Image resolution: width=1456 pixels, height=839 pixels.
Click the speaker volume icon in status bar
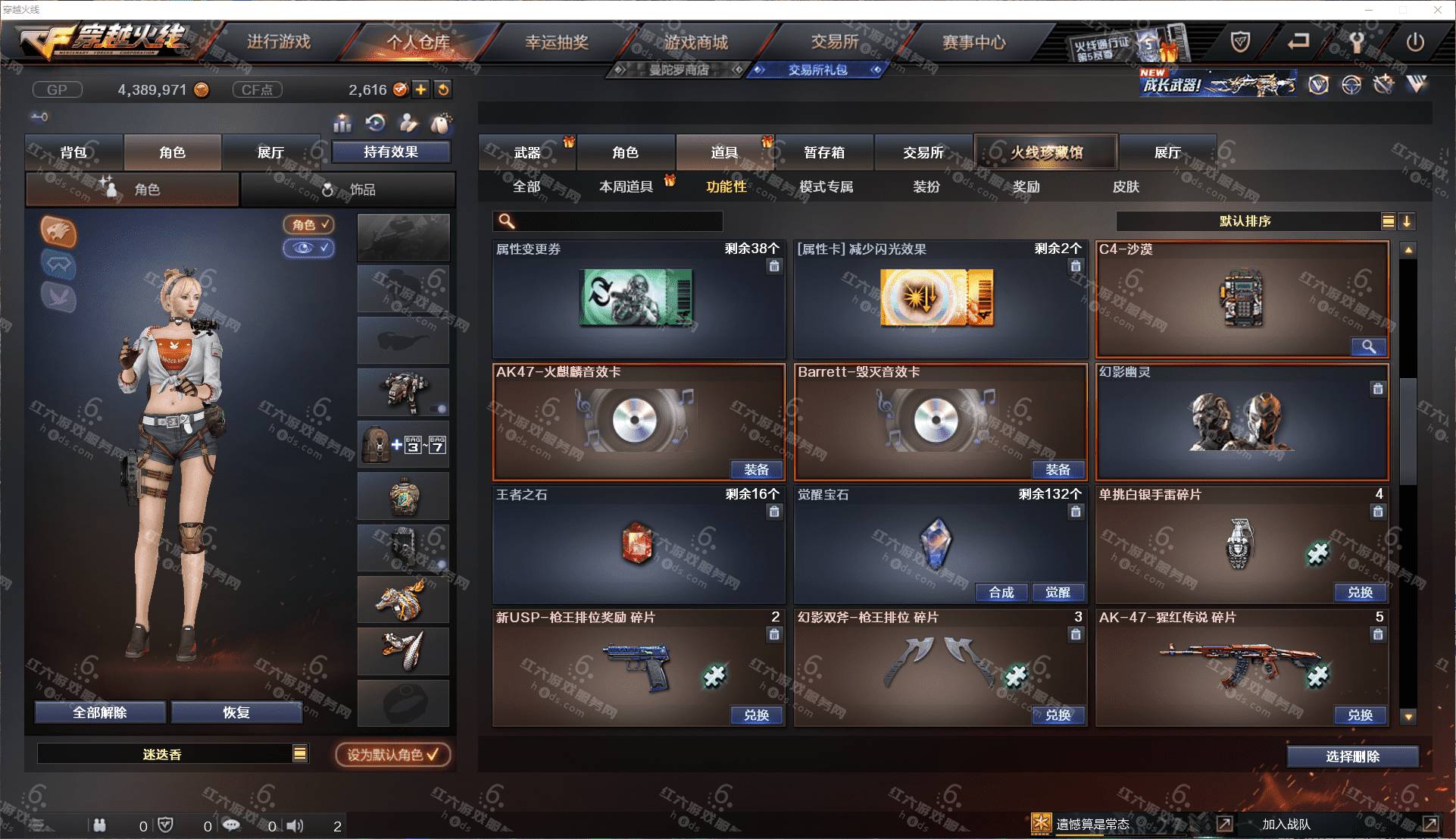tap(295, 825)
